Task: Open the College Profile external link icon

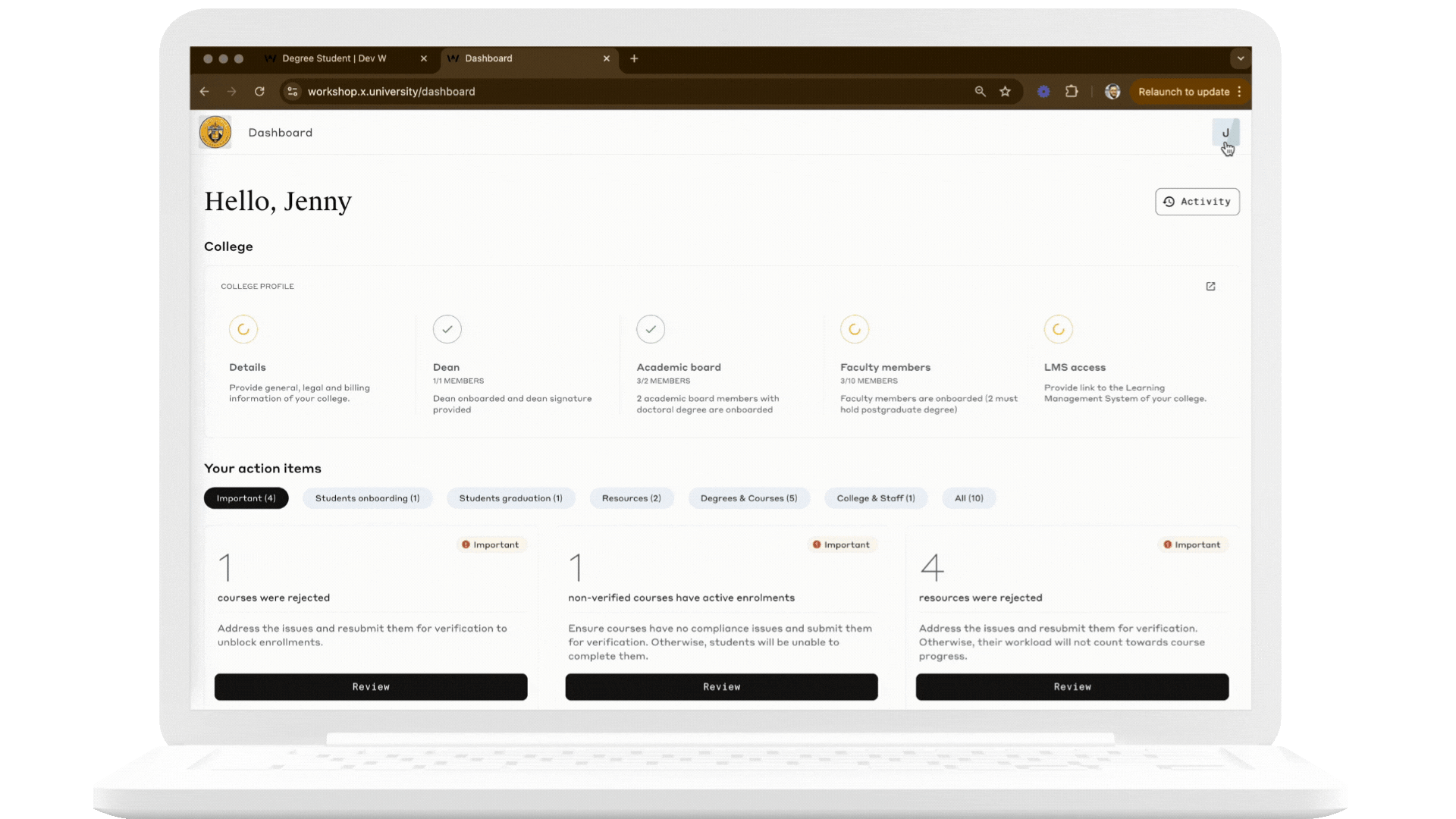Action: click(1210, 286)
